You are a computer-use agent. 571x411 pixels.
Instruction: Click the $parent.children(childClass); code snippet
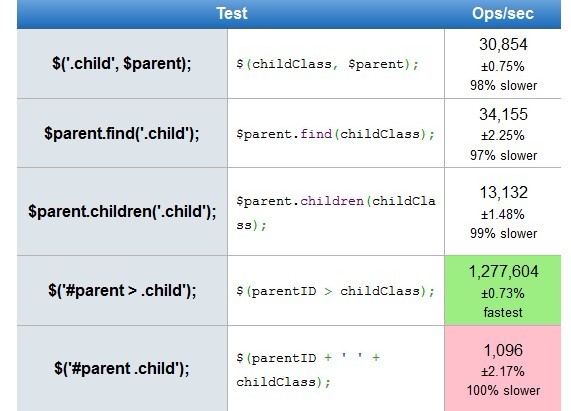335,213
